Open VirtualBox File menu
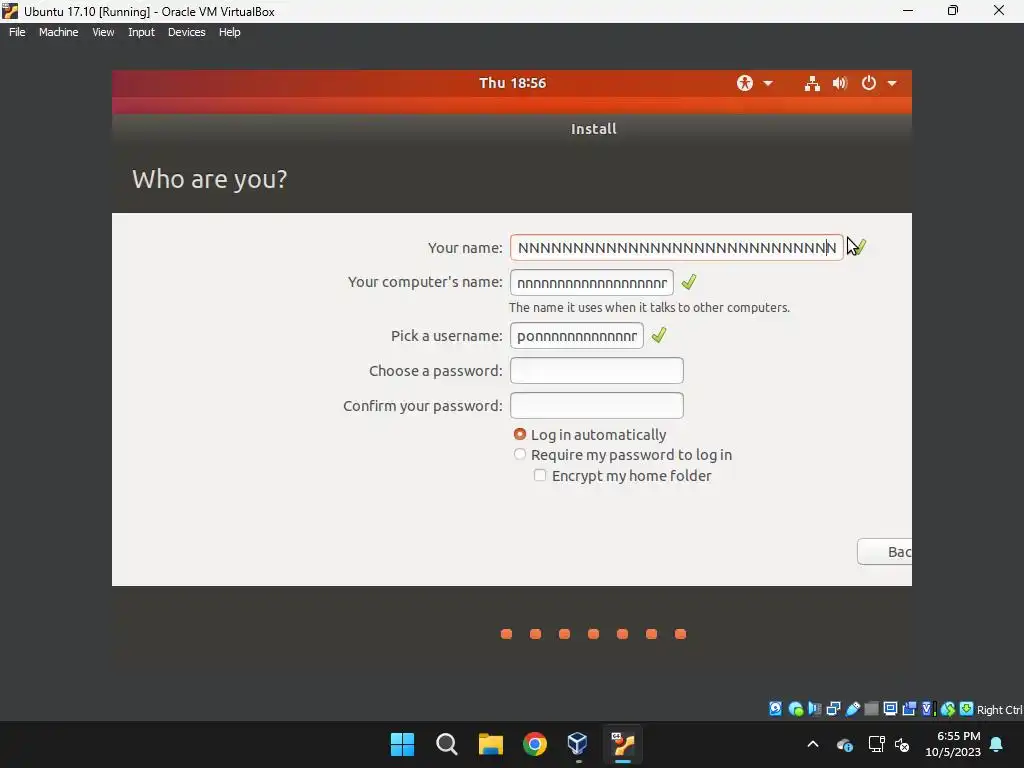Viewport: 1024px width, 768px height. pos(17,32)
